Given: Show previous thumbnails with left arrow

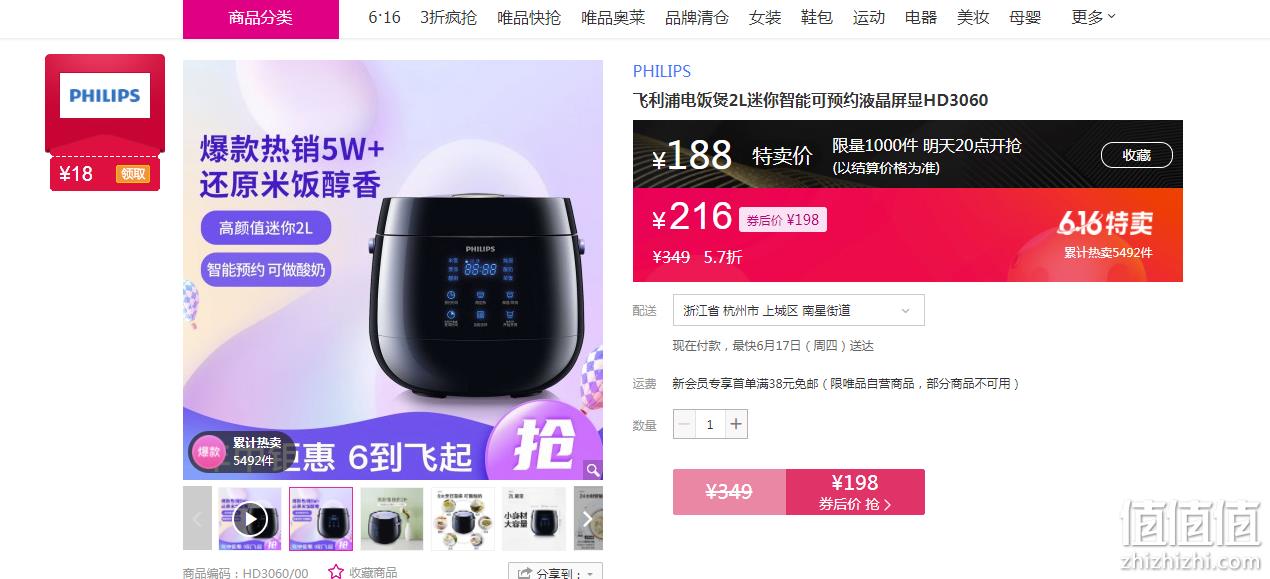Looking at the screenshot, I should pyautogui.click(x=197, y=518).
